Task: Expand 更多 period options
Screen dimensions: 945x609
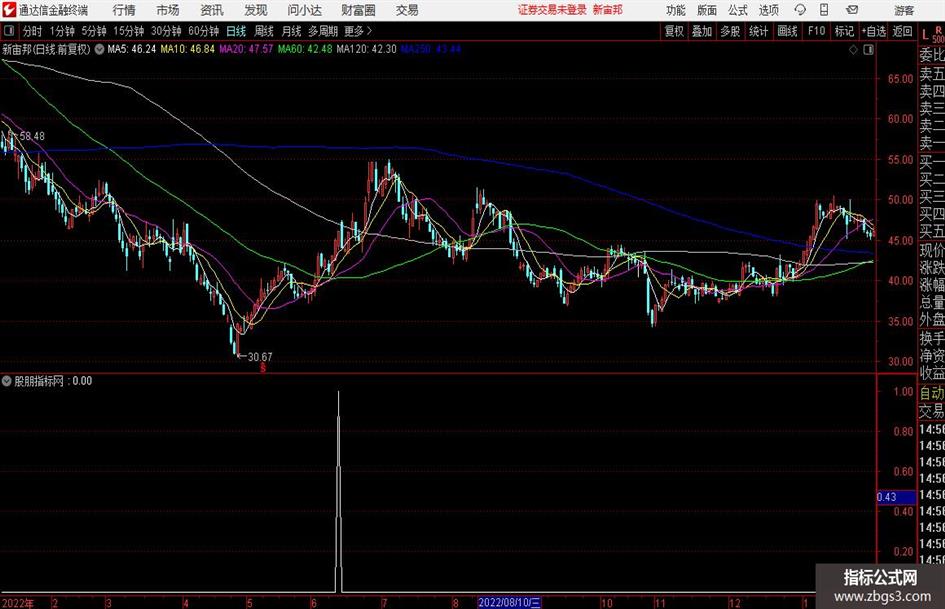Action: point(358,31)
